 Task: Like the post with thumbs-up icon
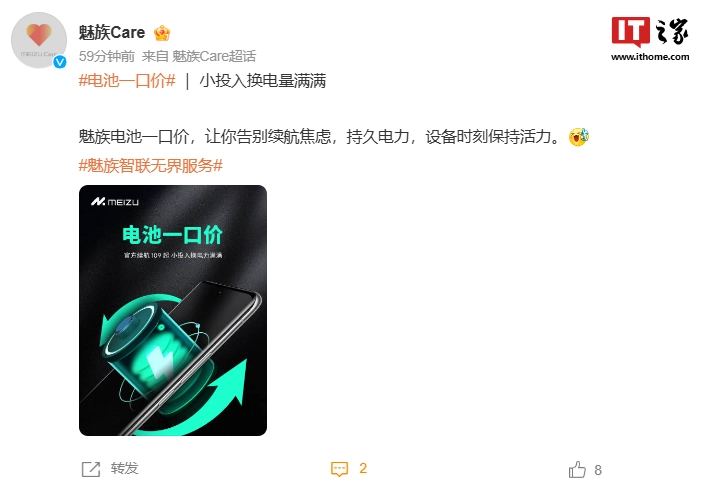pos(577,469)
